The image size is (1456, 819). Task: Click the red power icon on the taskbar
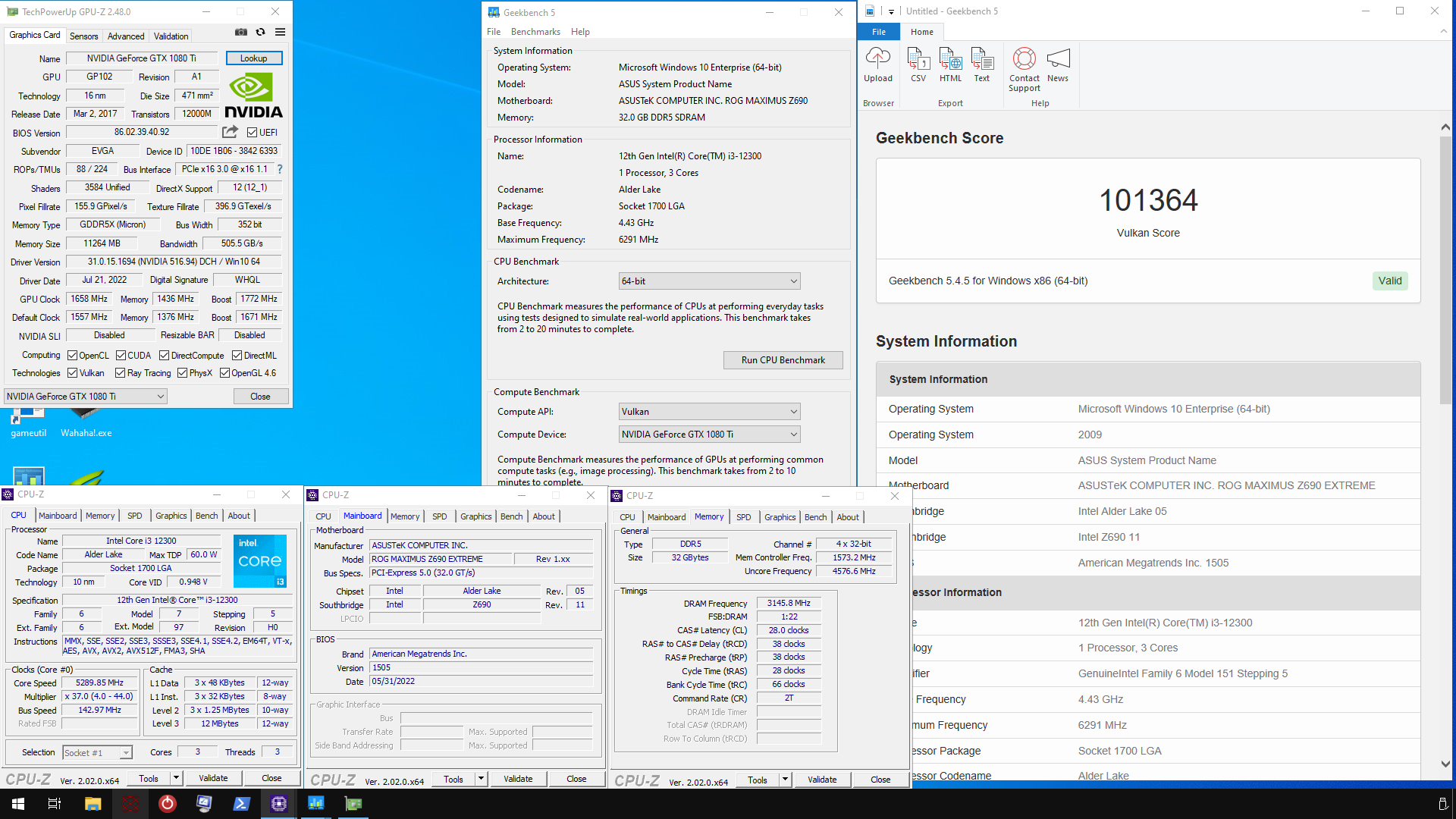tap(168, 803)
